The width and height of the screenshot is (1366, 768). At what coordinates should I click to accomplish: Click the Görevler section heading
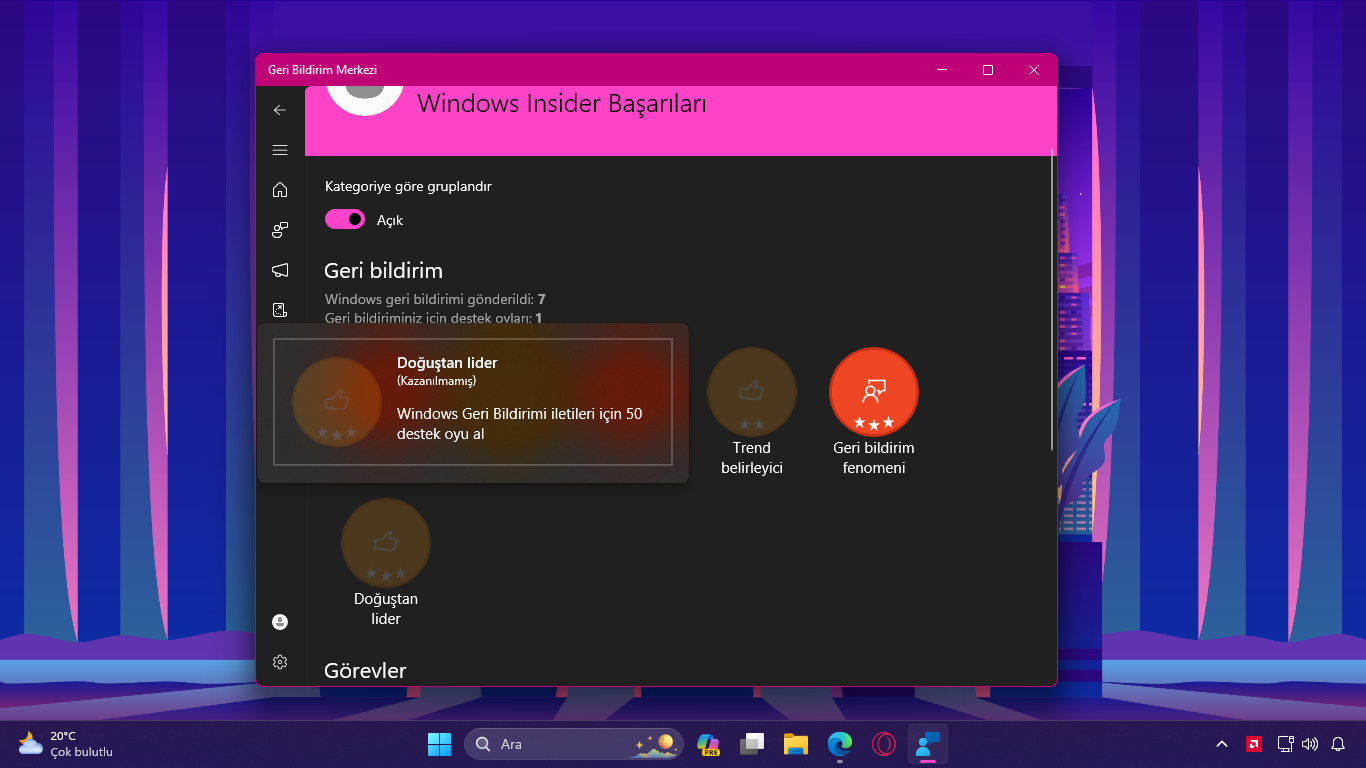pyautogui.click(x=365, y=671)
